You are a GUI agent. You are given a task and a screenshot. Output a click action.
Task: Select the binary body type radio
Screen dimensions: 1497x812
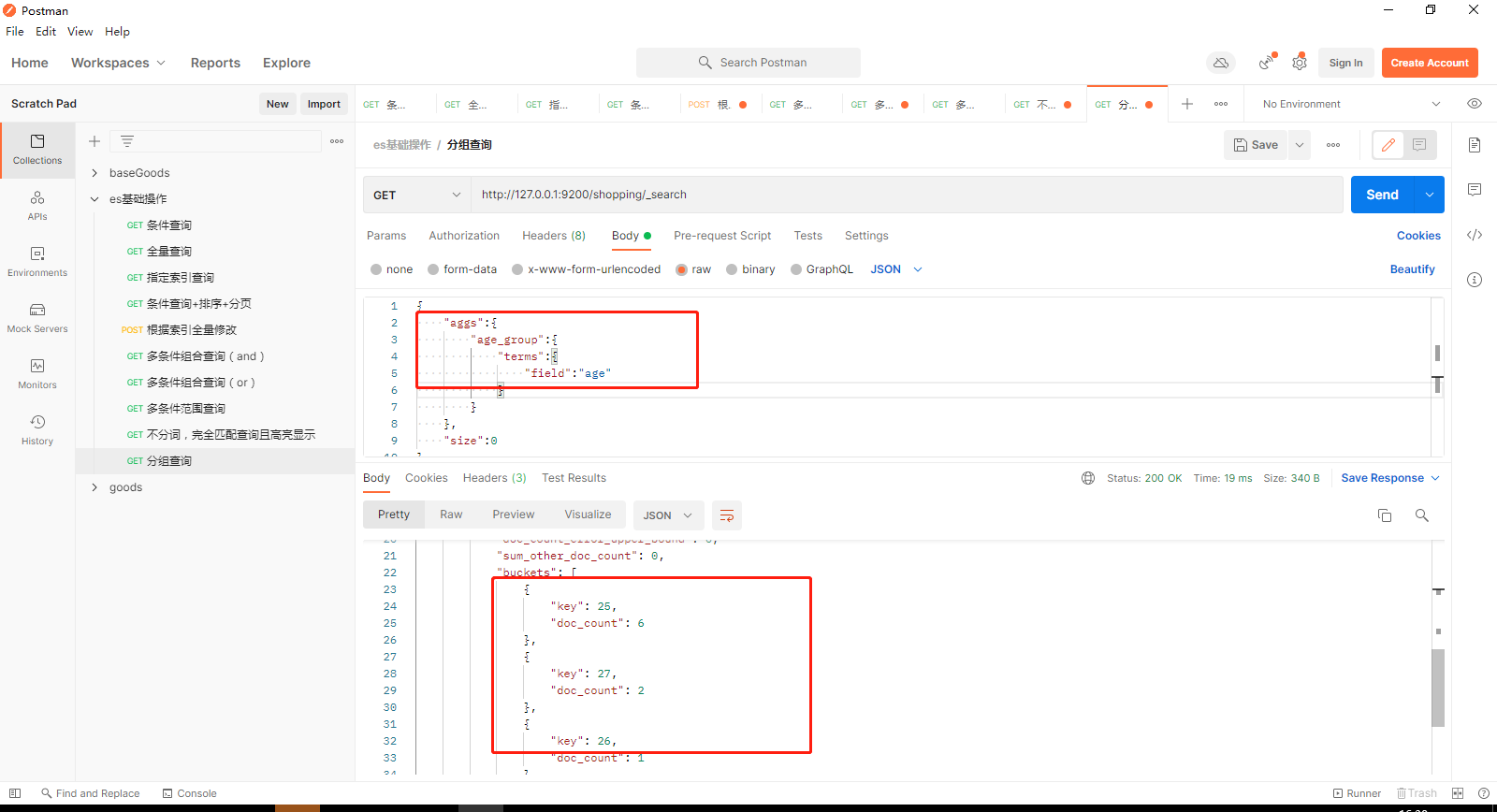pyautogui.click(x=732, y=269)
